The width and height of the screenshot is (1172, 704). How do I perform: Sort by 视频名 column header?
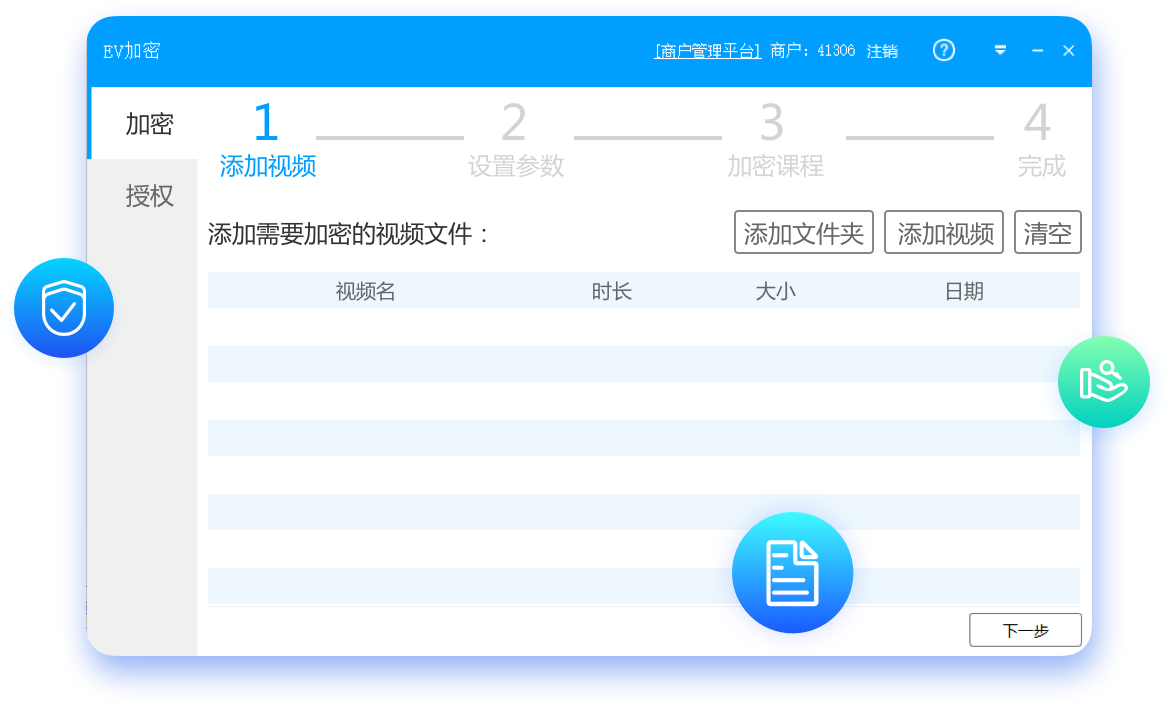click(x=365, y=291)
